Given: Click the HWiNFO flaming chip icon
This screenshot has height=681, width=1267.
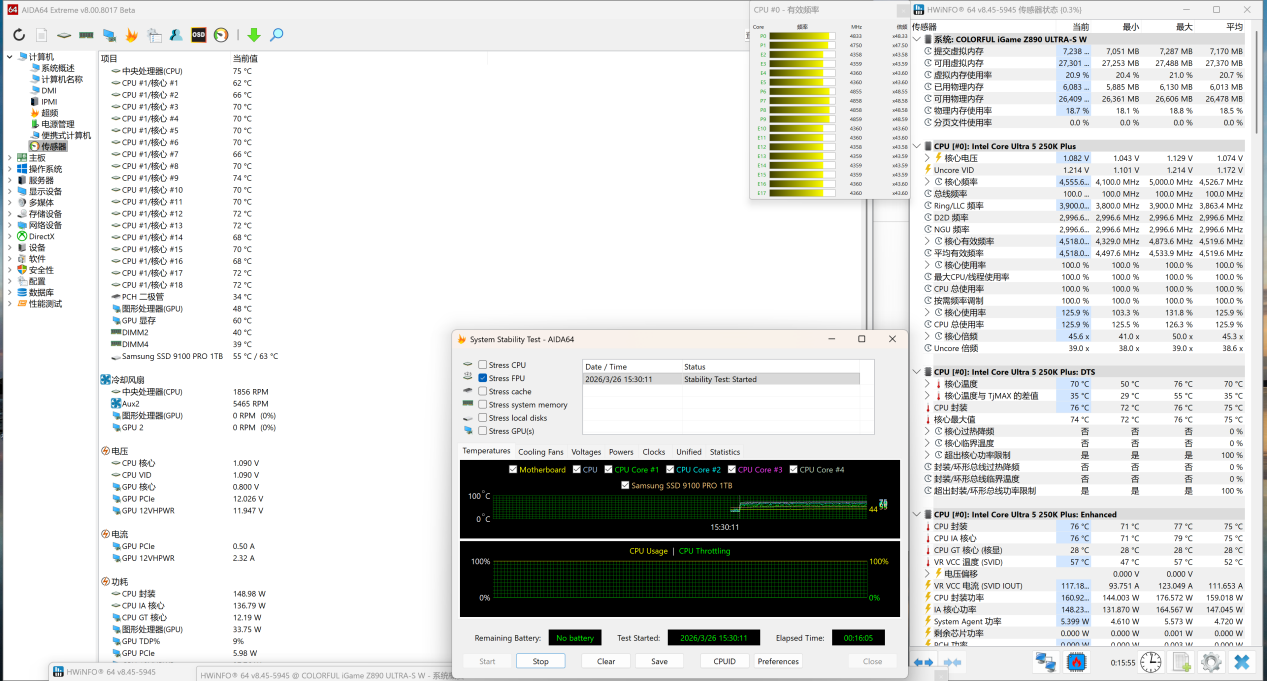Looking at the screenshot, I should [1077, 662].
